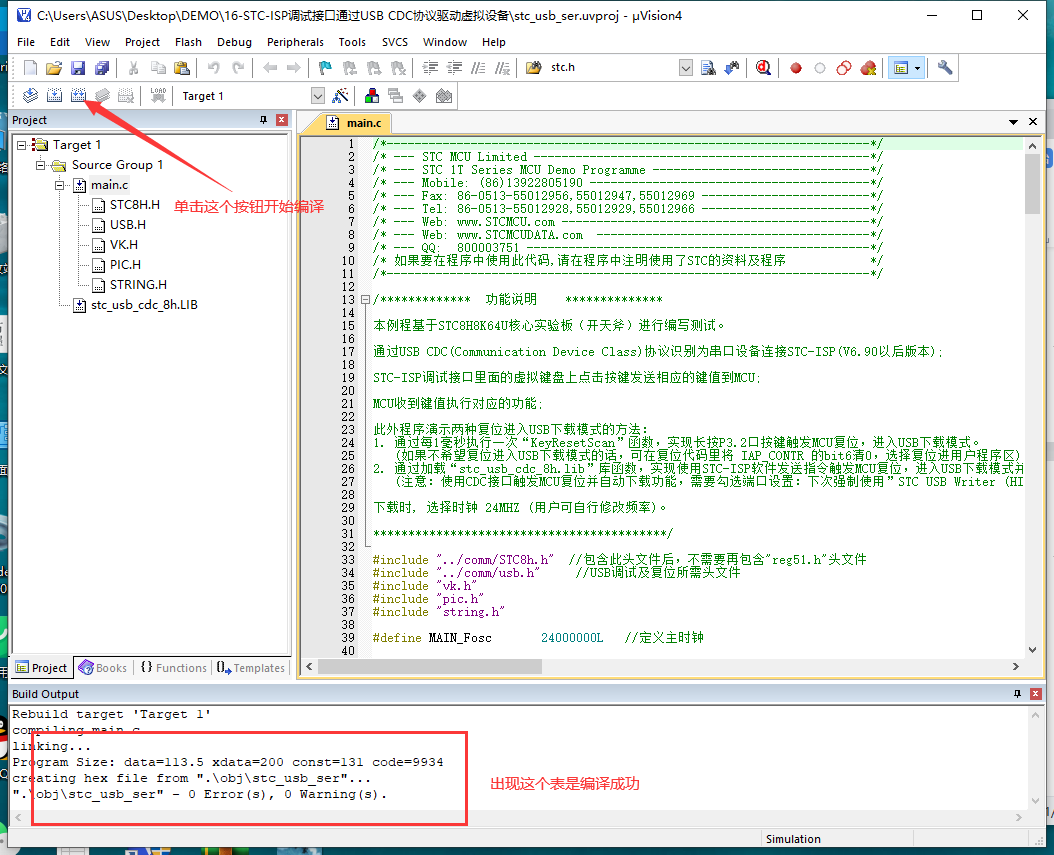The height and width of the screenshot is (855, 1054).
Task: Unindent selected lines icon
Action: [454, 68]
